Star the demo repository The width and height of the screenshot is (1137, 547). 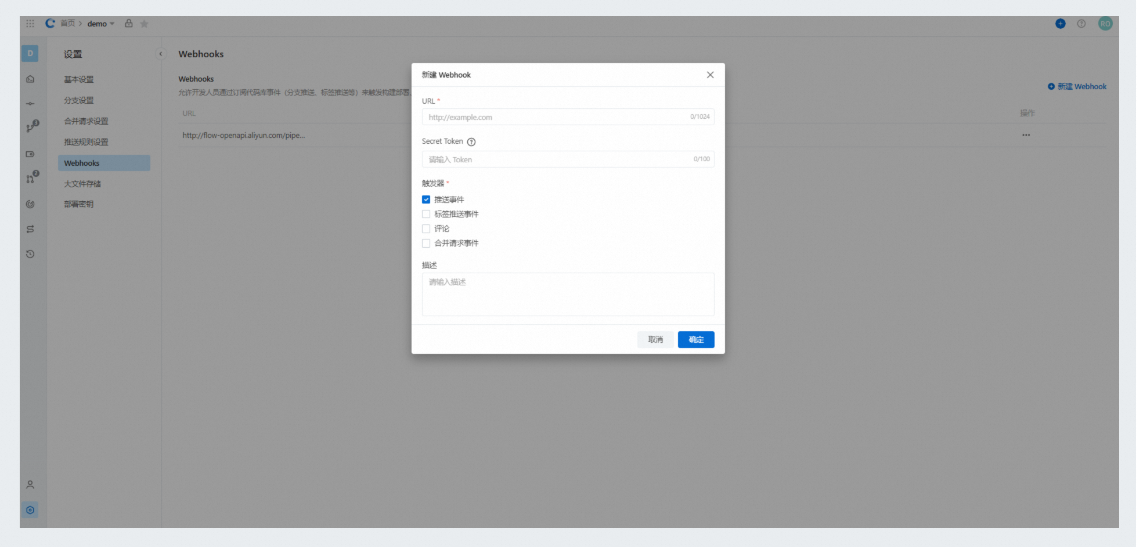tap(144, 24)
